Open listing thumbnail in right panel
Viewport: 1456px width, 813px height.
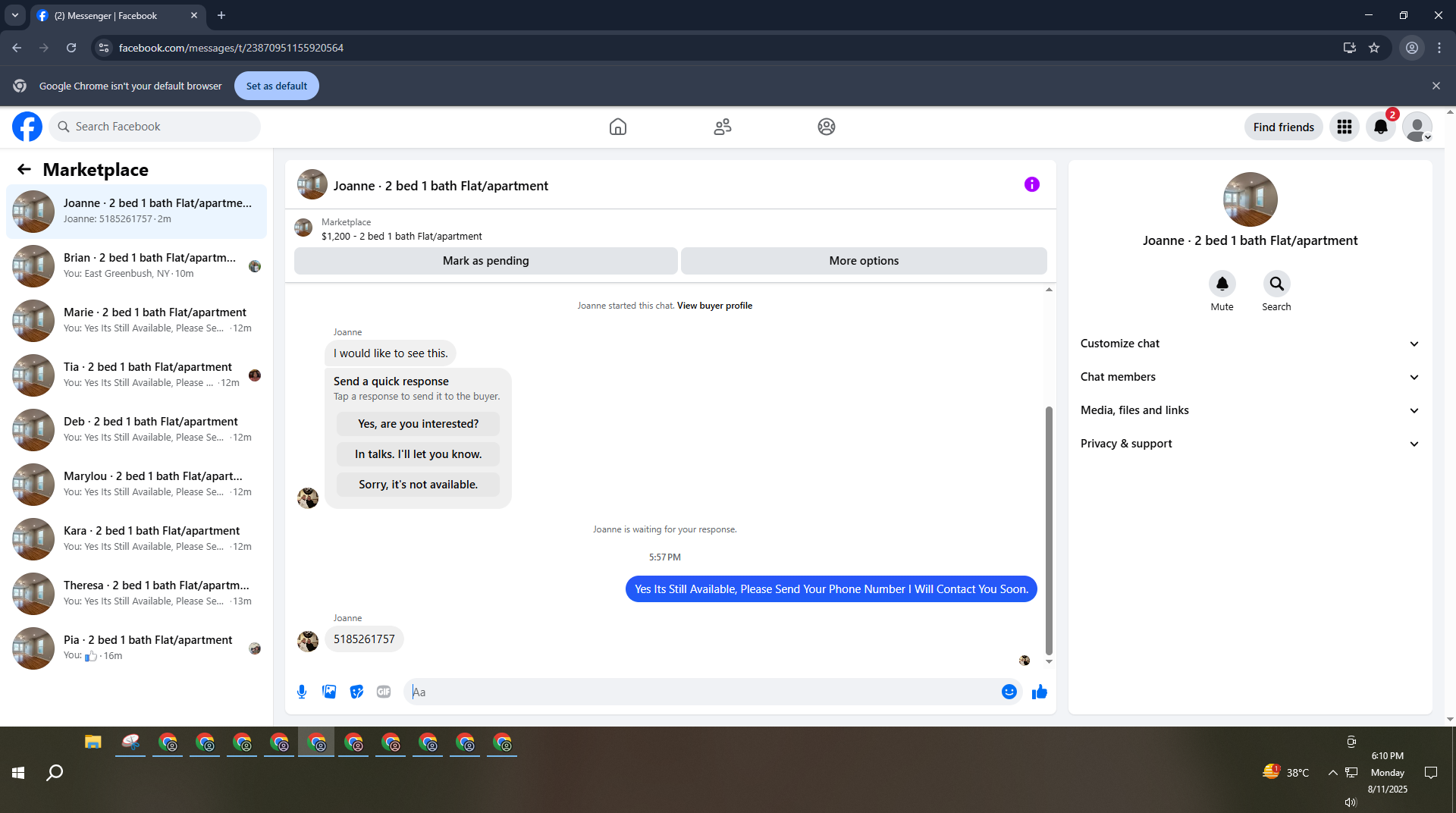click(1250, 199)
